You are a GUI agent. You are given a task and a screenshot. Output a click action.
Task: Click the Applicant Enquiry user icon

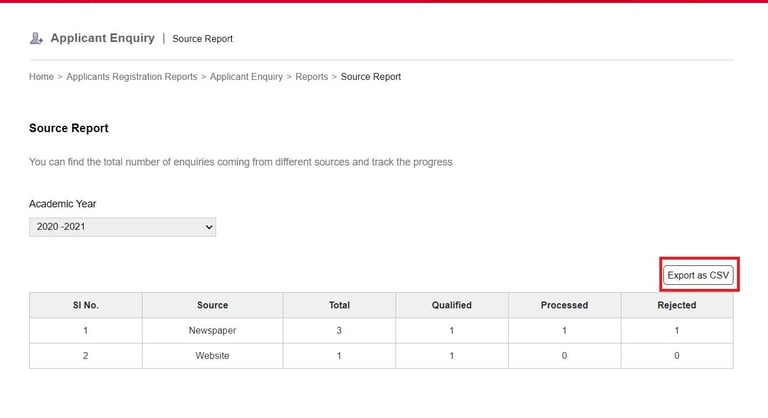[x=36, y=38]
